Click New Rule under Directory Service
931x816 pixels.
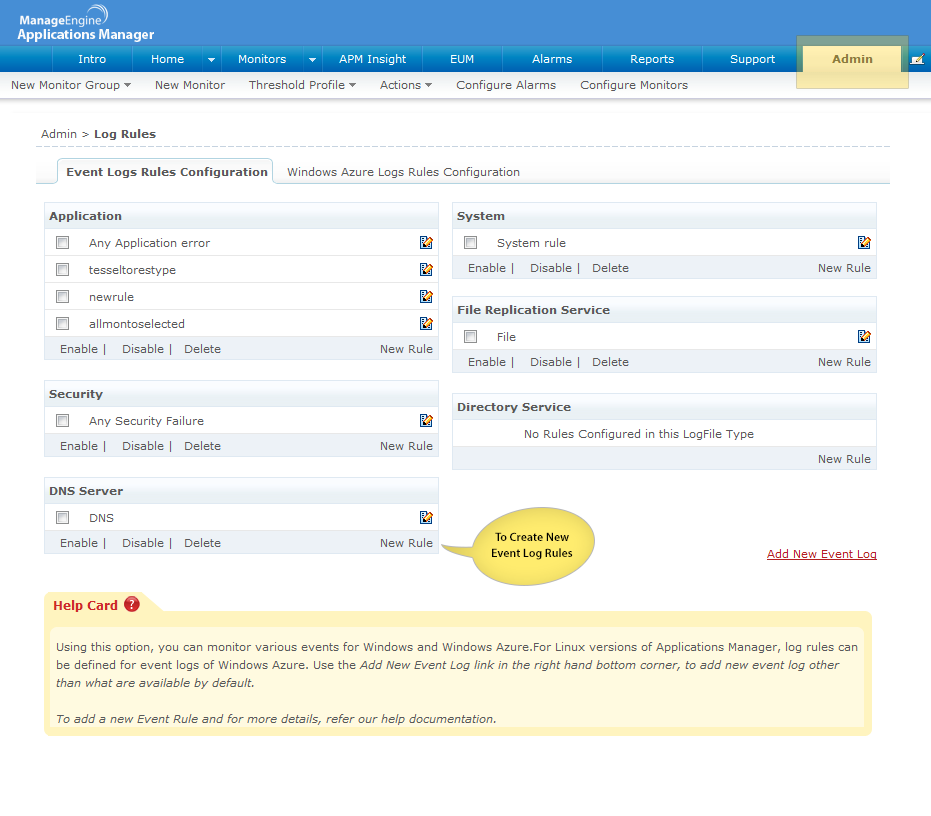click(844, 458)
